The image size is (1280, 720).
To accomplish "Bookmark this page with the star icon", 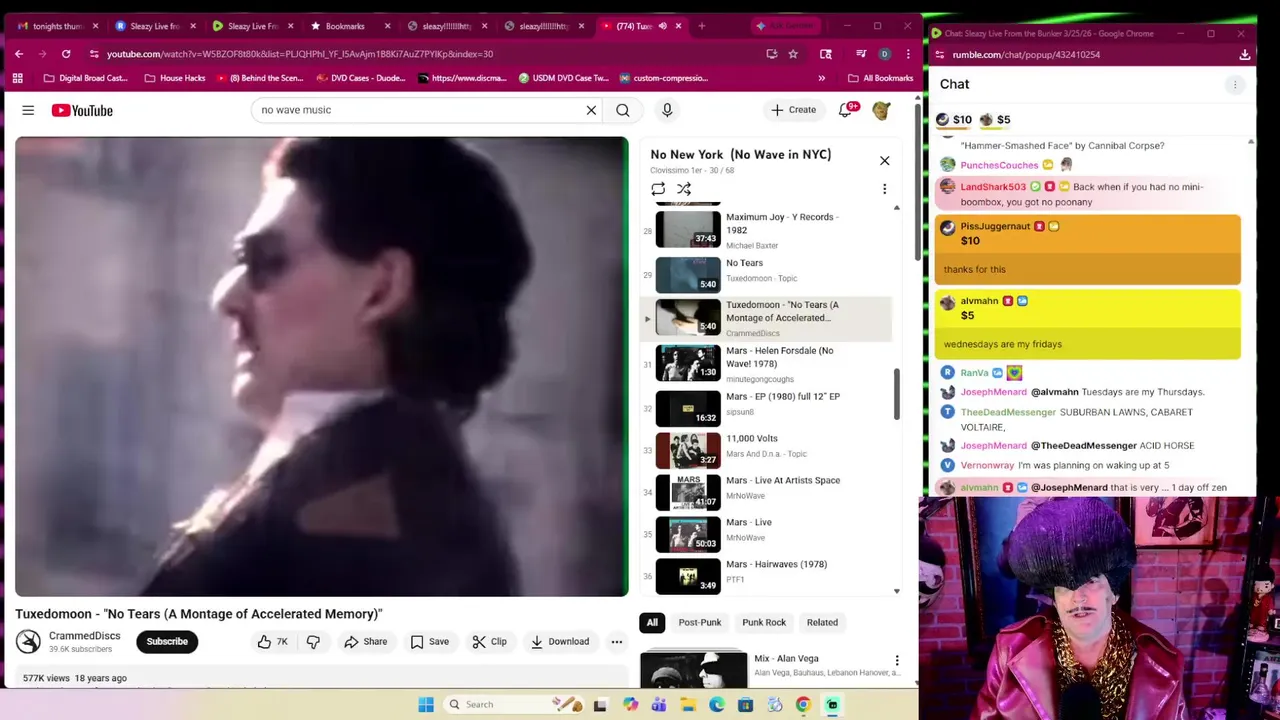I will point(793,54).
